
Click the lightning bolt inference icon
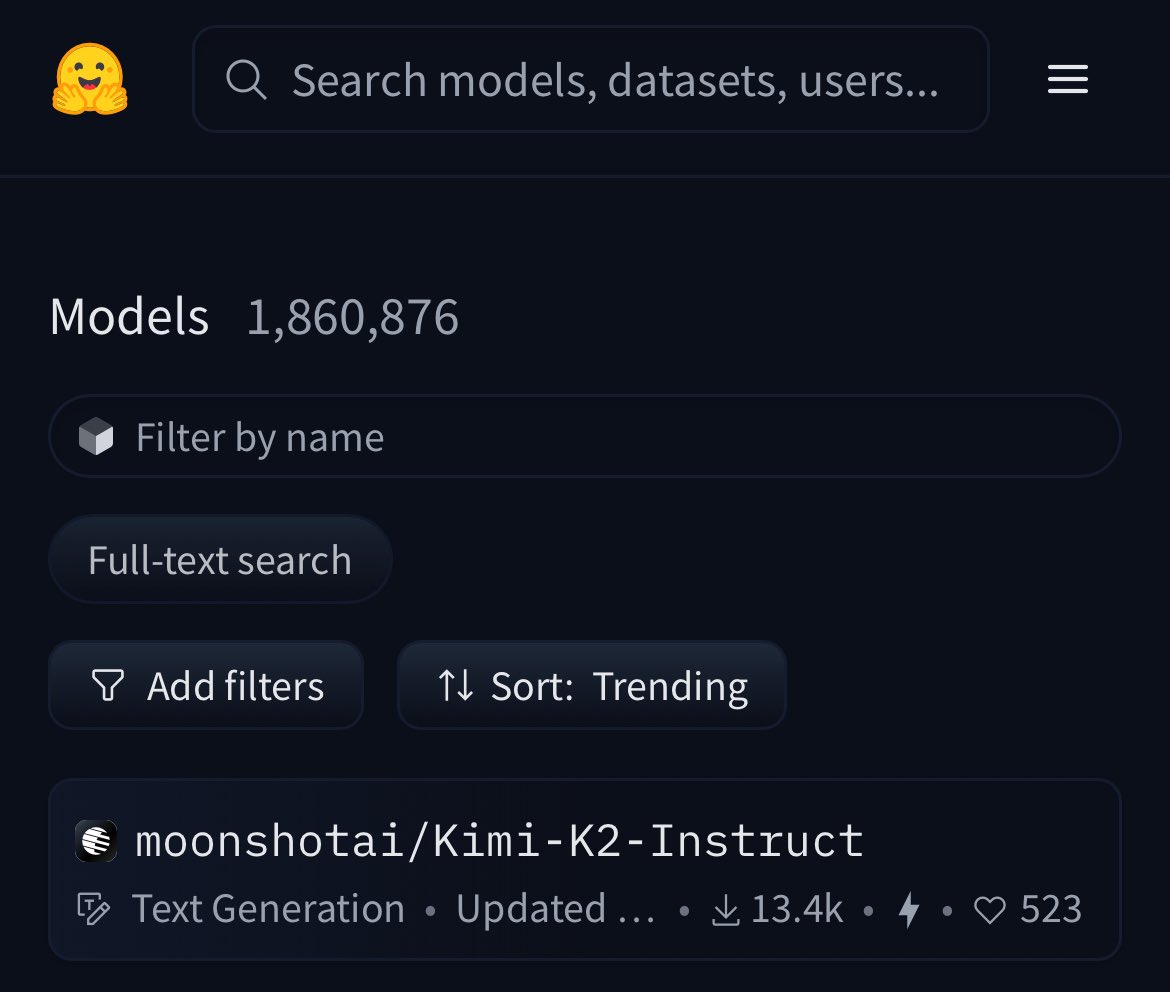pyautogui.click(x=909, y=910)
